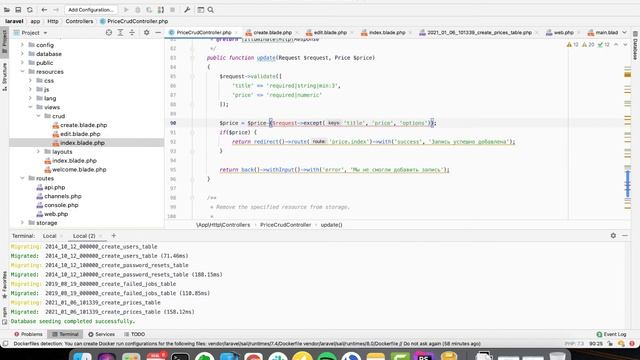Viewport: 640px width, 360px height.
Task: Open the Favorites tool window on left edge
Action: point(4,284)
